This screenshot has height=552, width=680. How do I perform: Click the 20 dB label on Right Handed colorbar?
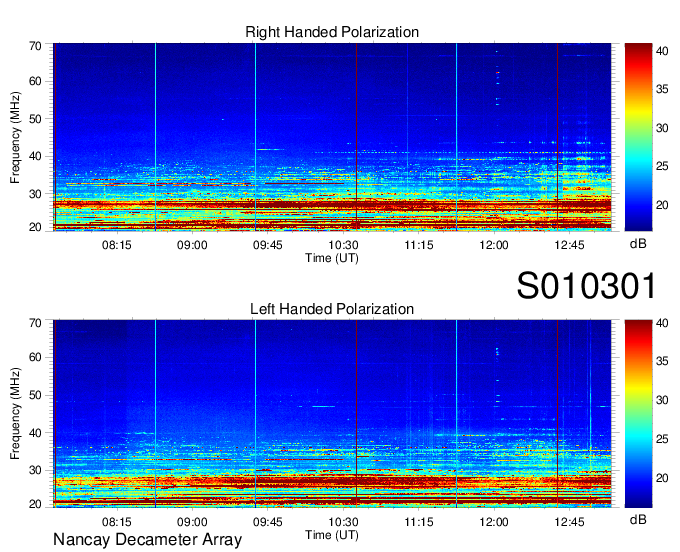pos(662,205)
